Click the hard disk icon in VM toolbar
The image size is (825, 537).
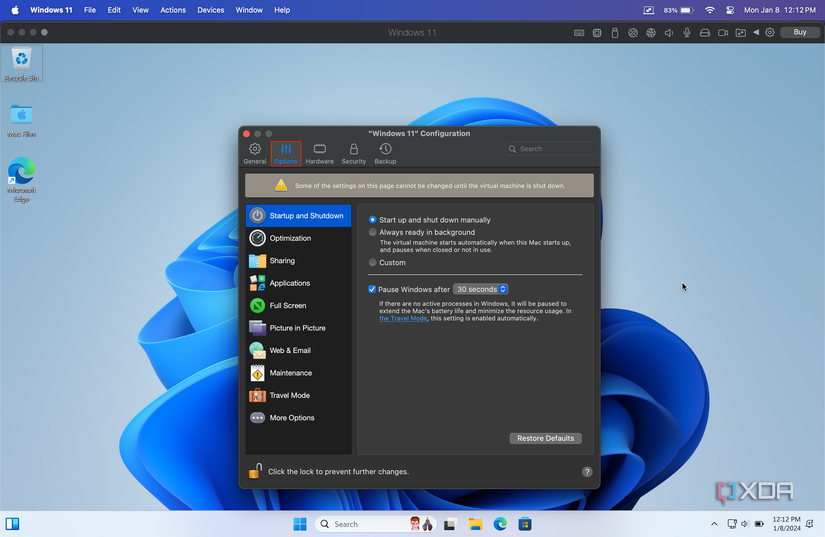(705, 33)
